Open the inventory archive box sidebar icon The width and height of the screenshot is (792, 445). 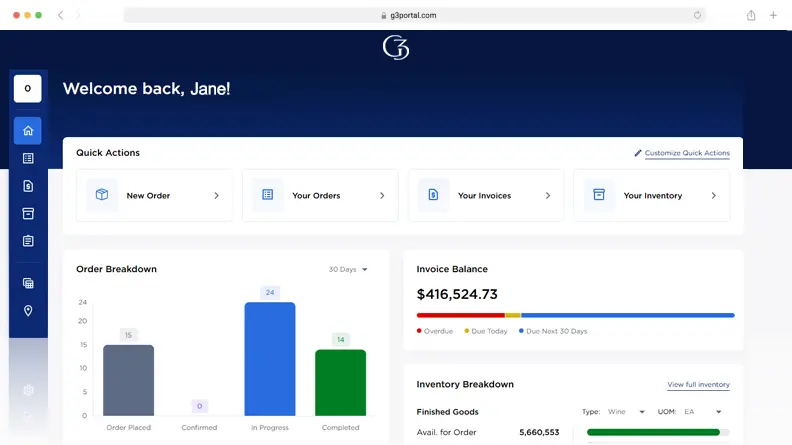point(28,213)
